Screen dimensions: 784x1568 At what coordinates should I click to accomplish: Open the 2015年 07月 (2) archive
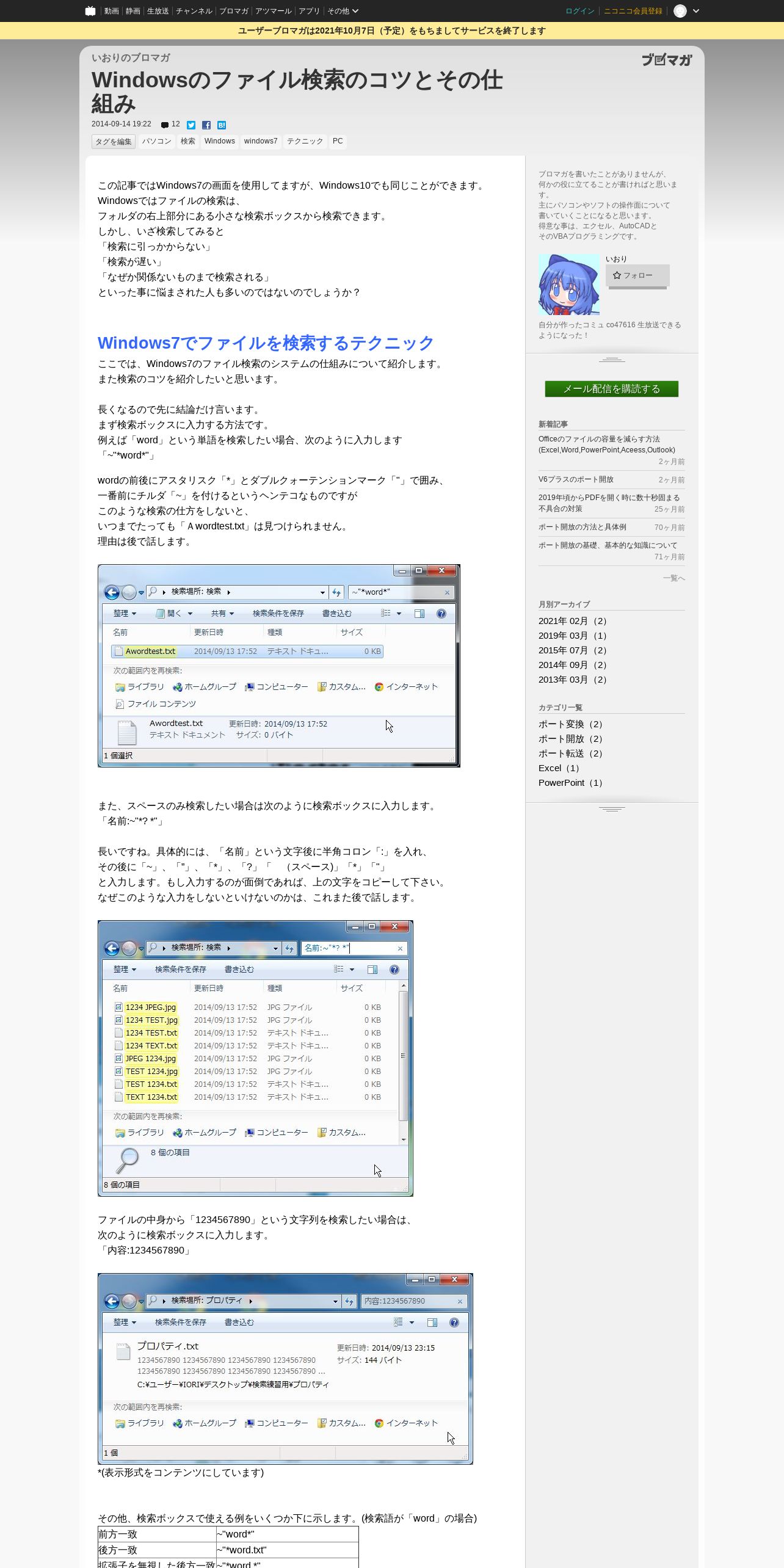(573, 650)
